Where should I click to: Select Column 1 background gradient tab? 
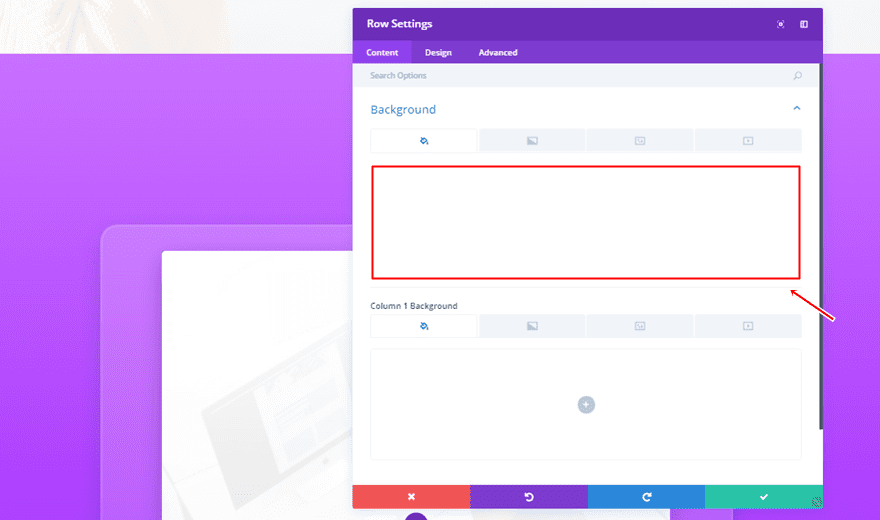pyautogui.click(x=532, y=326)
